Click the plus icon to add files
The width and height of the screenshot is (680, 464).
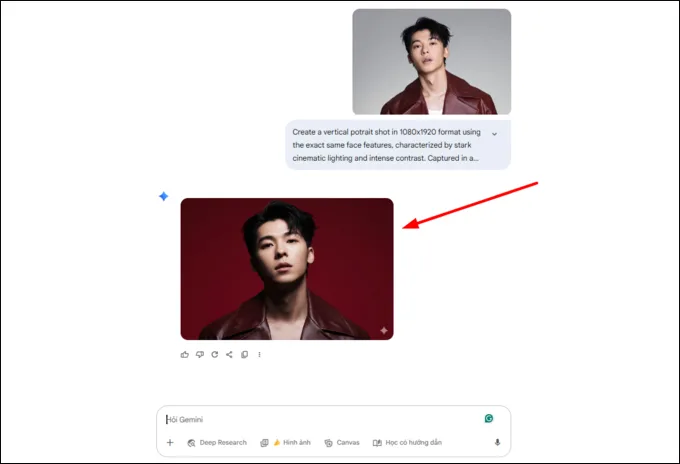[x=170, y=442]
